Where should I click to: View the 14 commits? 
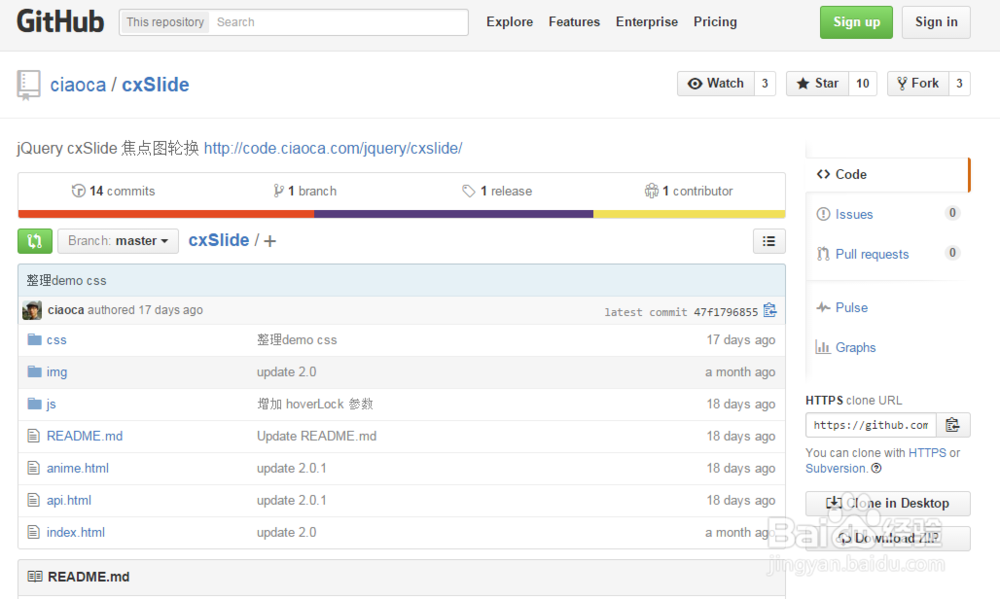114,191
